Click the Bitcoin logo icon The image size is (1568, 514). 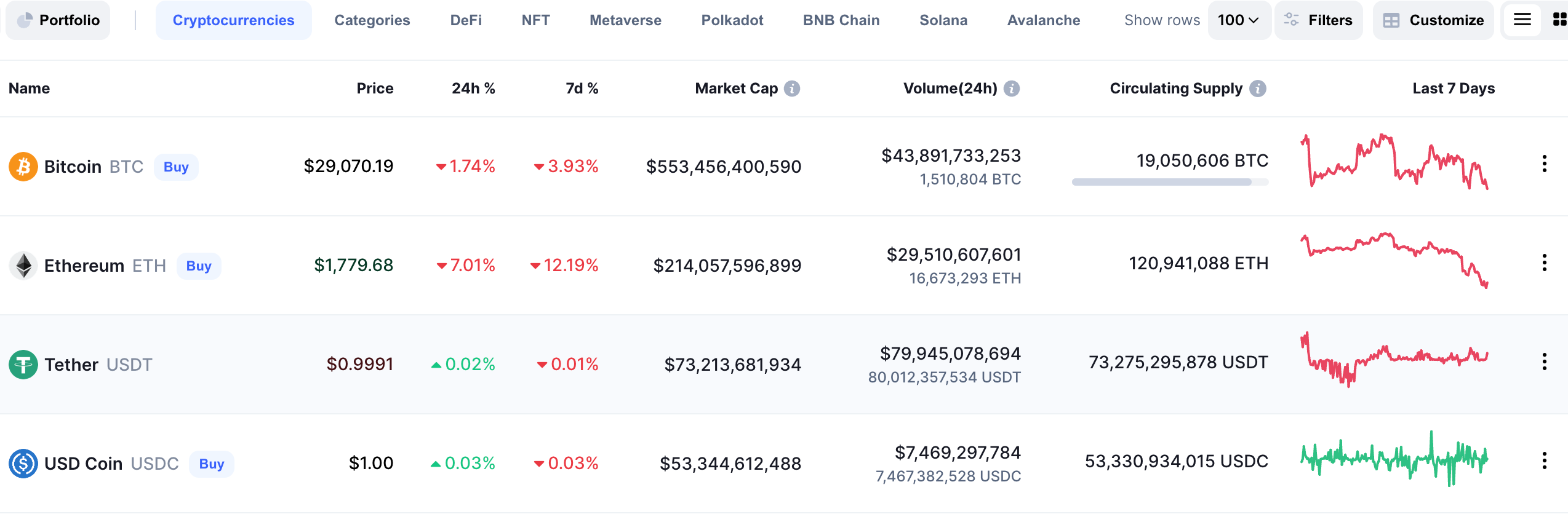(23, 167)
